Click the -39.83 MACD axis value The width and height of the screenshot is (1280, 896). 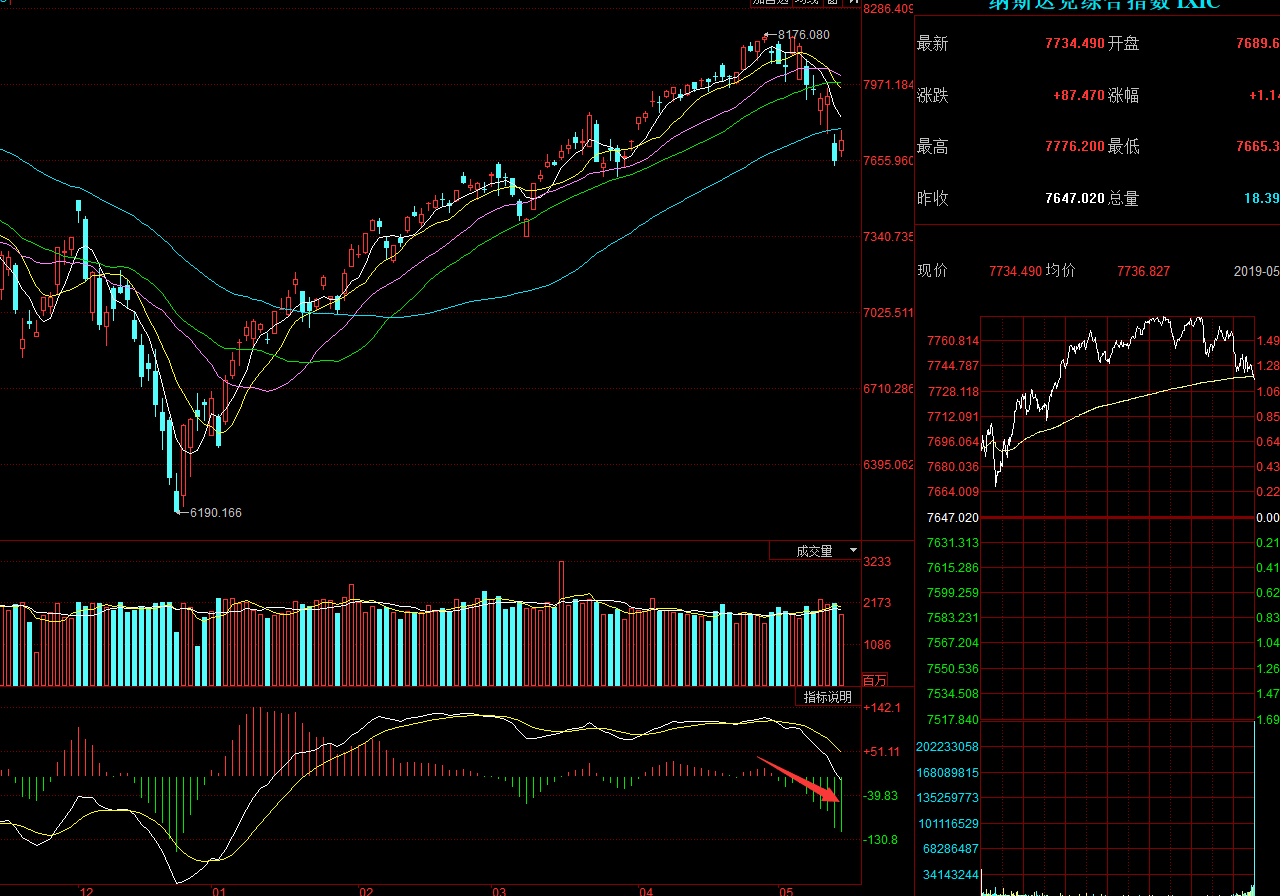point(882,796)
